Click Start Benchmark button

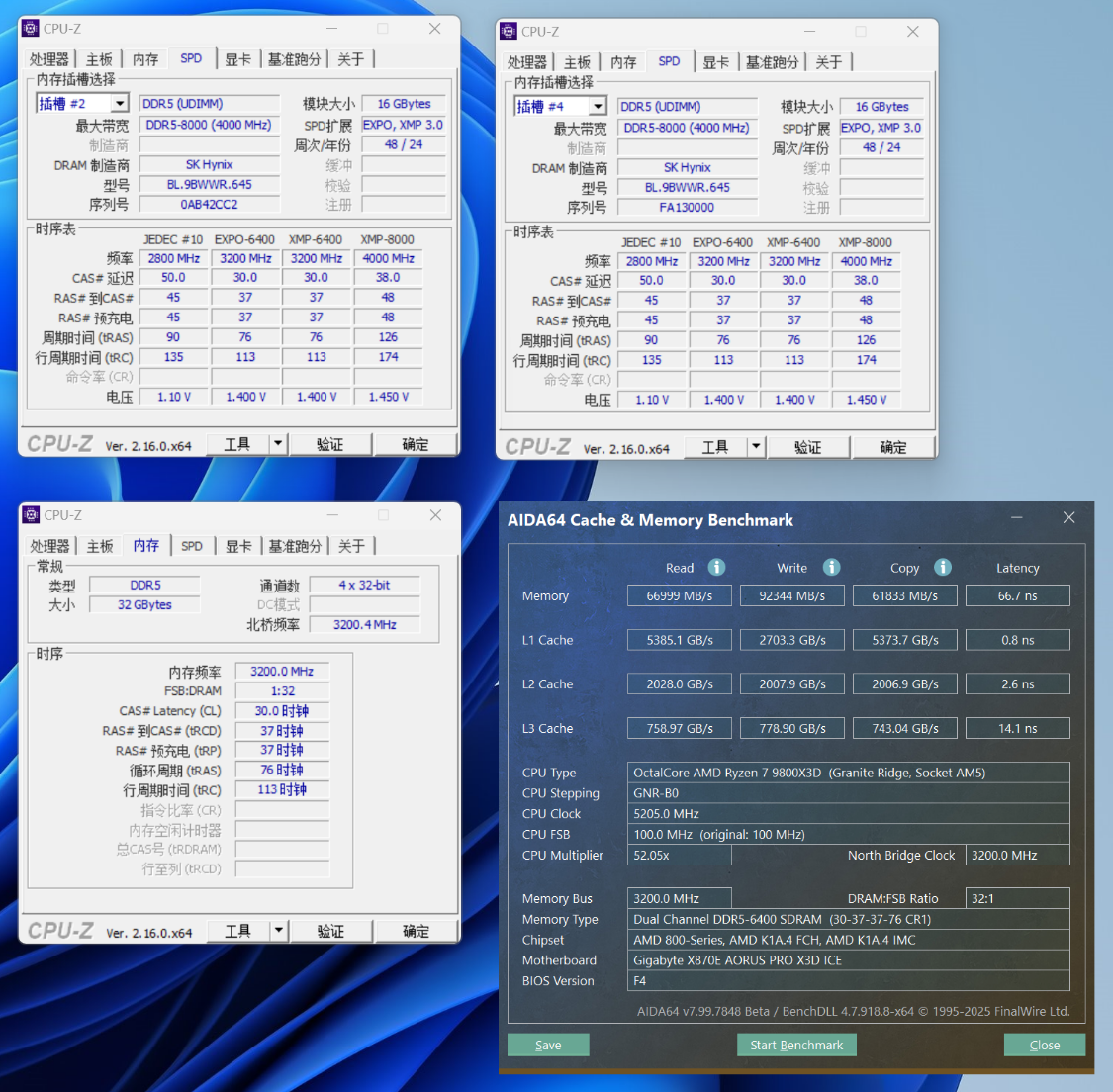pyautogui.click(x=796, y=1045)
